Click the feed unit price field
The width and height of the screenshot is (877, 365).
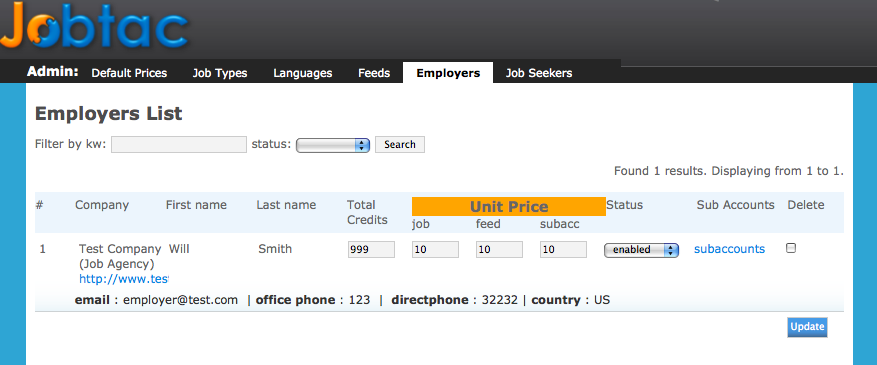(x=499, y=249)
